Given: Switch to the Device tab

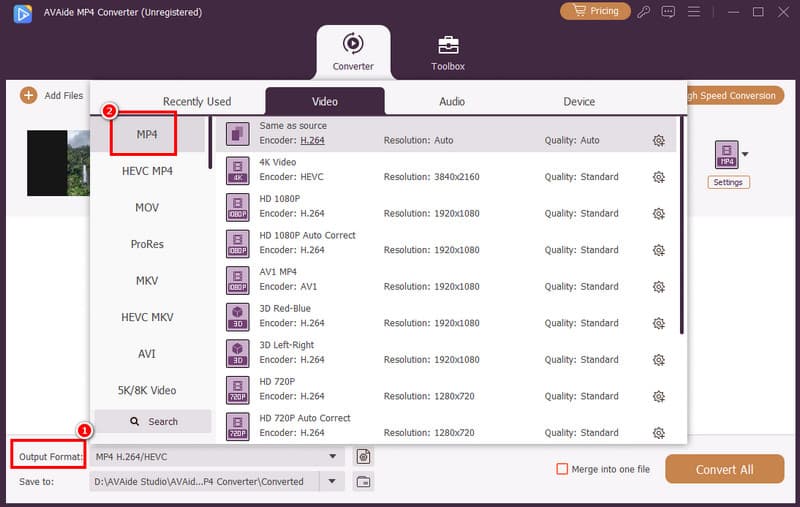Looking at the screenshot, I should click(x=579, y=101).
